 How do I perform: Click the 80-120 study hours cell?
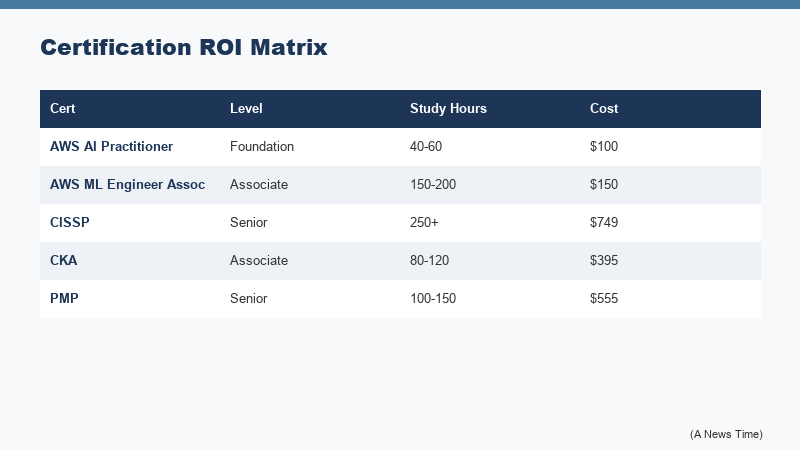coord(430,261)
